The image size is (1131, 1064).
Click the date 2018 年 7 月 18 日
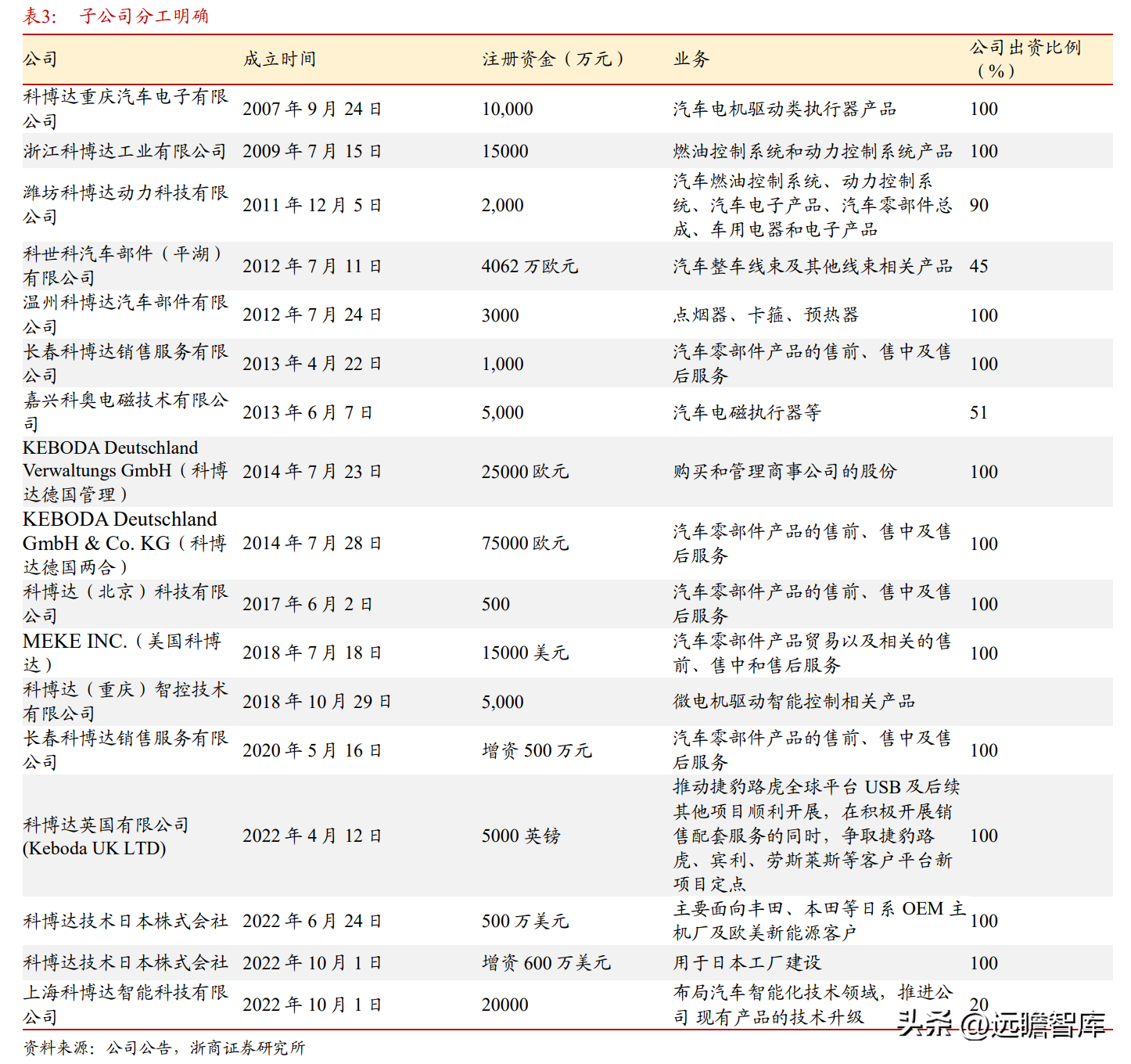point(312,652)
